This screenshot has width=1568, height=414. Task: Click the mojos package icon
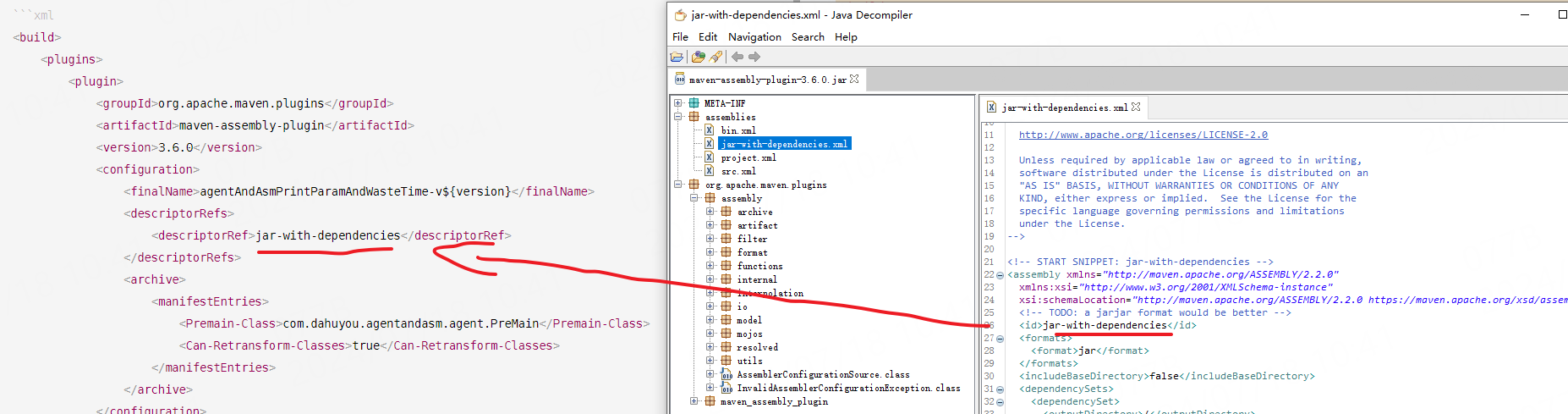click(x=726, y=334)
